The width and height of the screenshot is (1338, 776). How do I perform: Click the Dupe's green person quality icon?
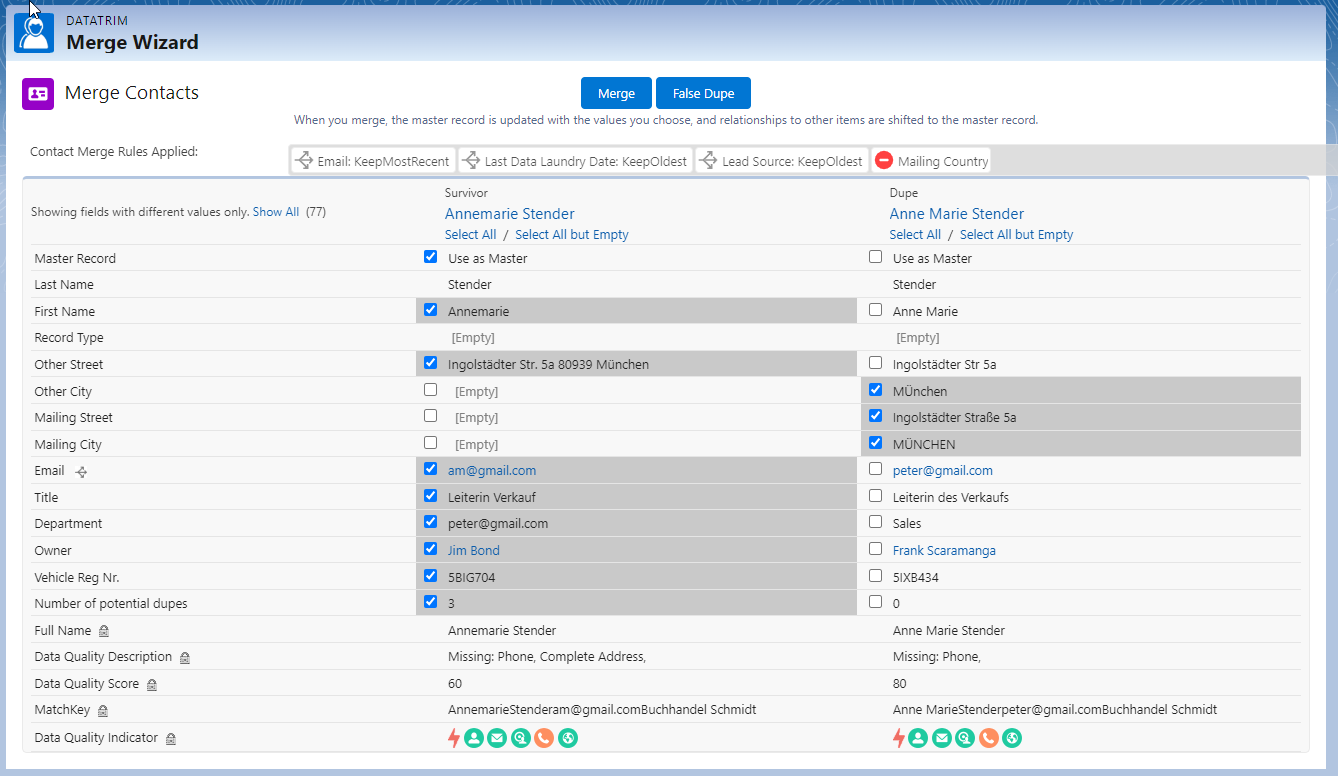(x=918, y=738)
